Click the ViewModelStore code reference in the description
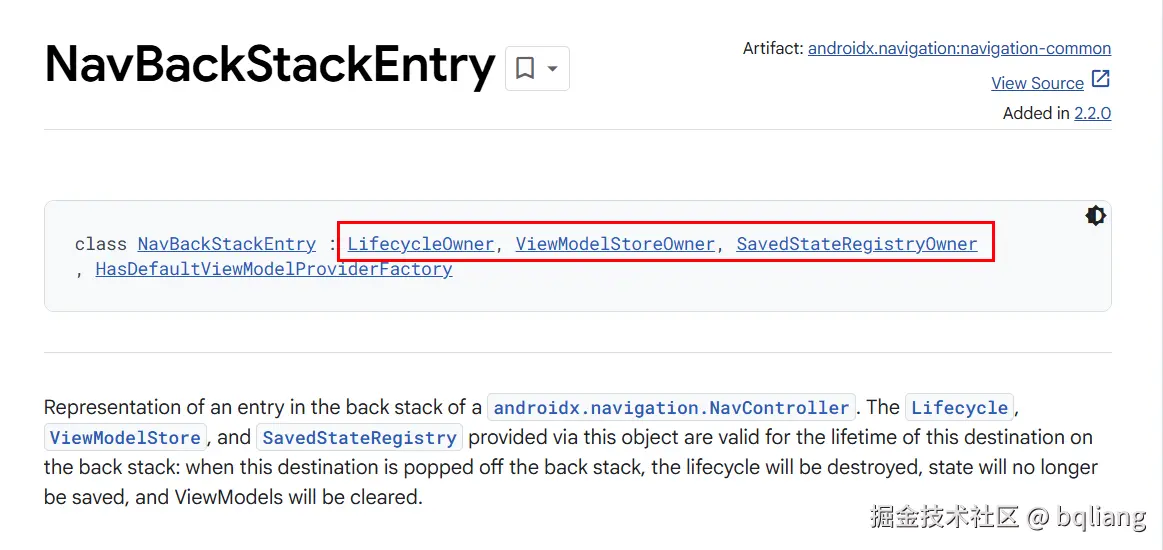The image size is (1163, 550). pos(125,438)
